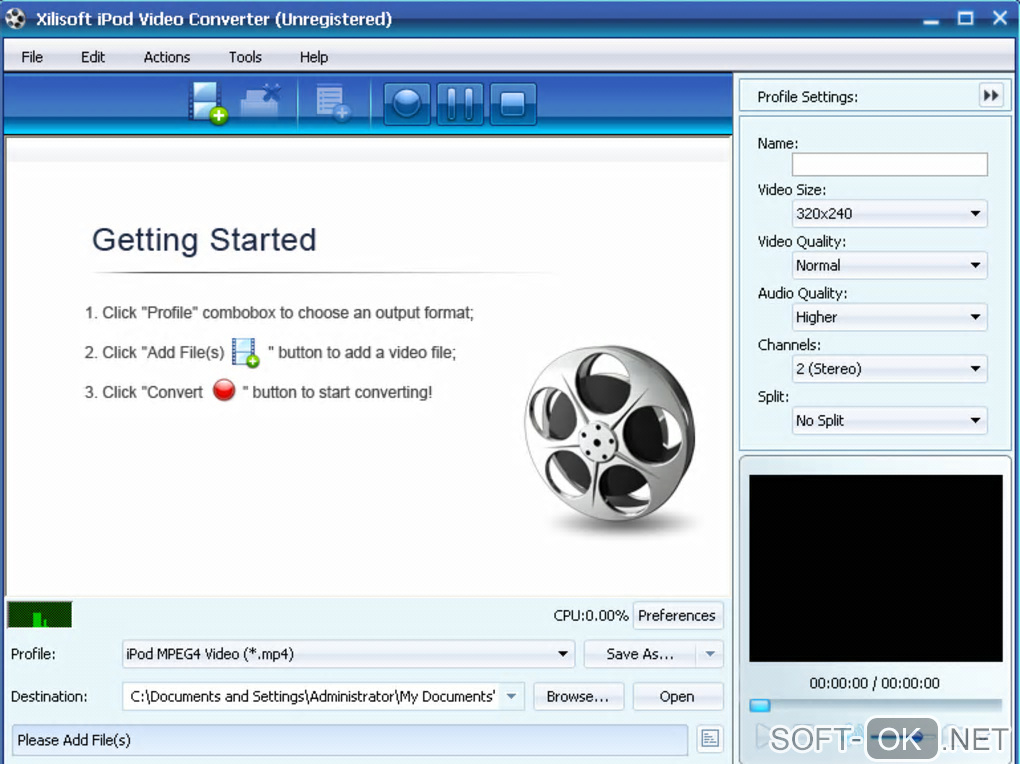Click the red Convert icon in instructions
Viewport: 1020px width, 764px height.
[224, 390]
